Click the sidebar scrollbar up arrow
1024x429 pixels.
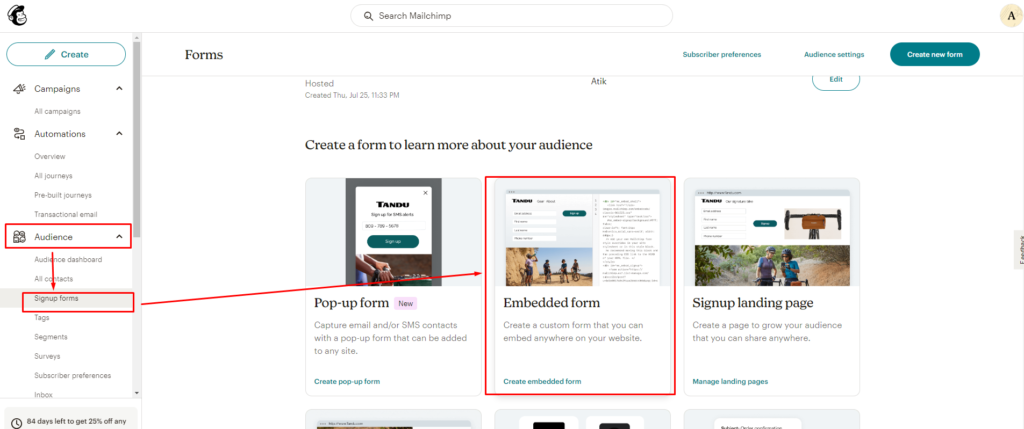tap(136, 37)
